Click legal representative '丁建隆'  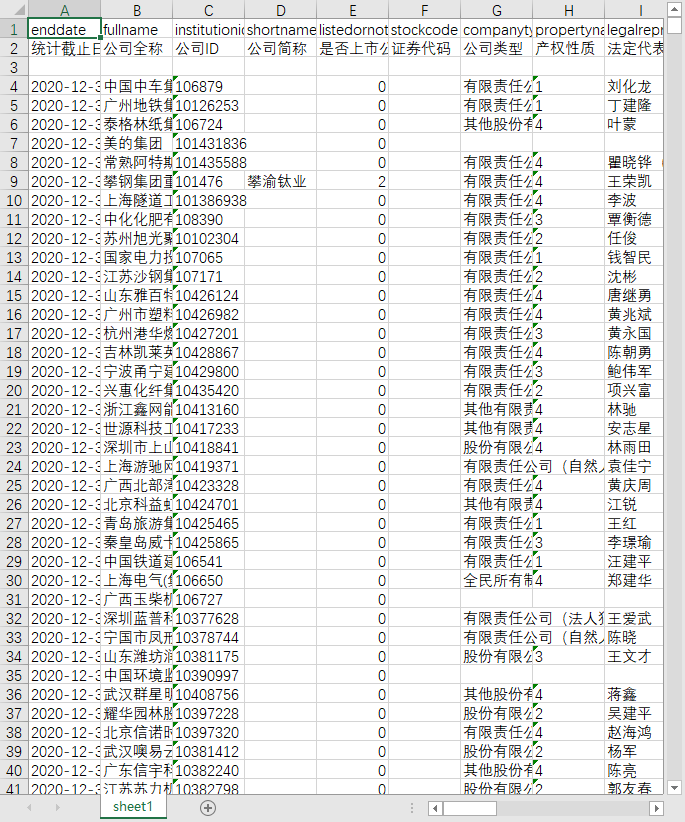[x=634, y=105]
